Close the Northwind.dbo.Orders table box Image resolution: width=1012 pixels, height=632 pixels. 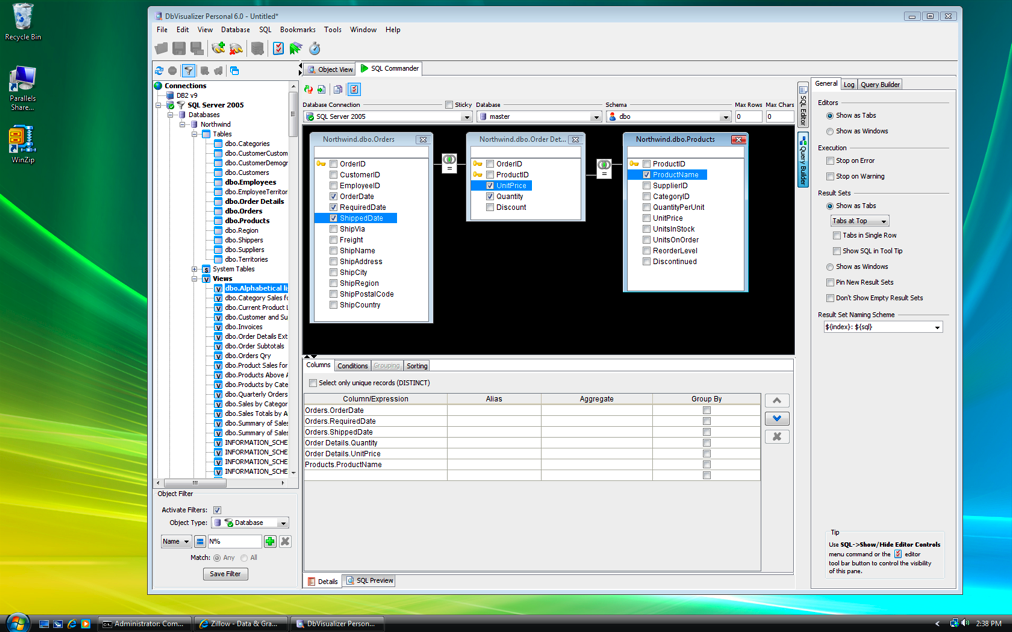point(423,139)
